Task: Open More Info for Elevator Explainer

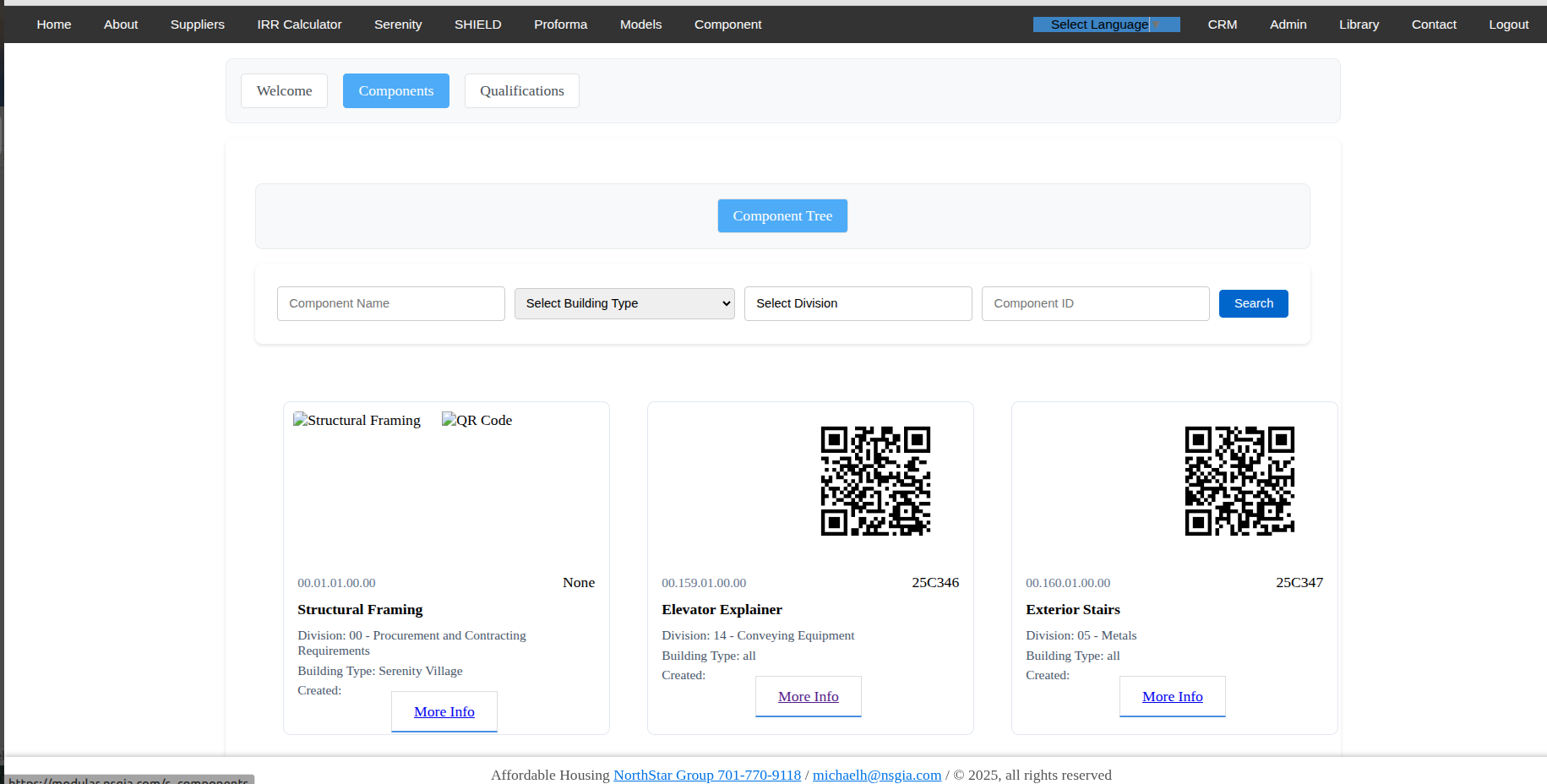Action: tap(809, 697)
